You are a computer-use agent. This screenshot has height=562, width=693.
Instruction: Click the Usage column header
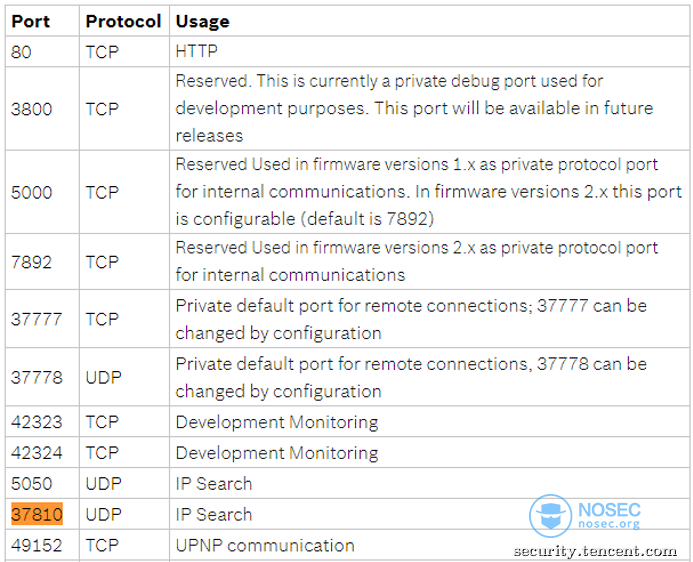202,21
